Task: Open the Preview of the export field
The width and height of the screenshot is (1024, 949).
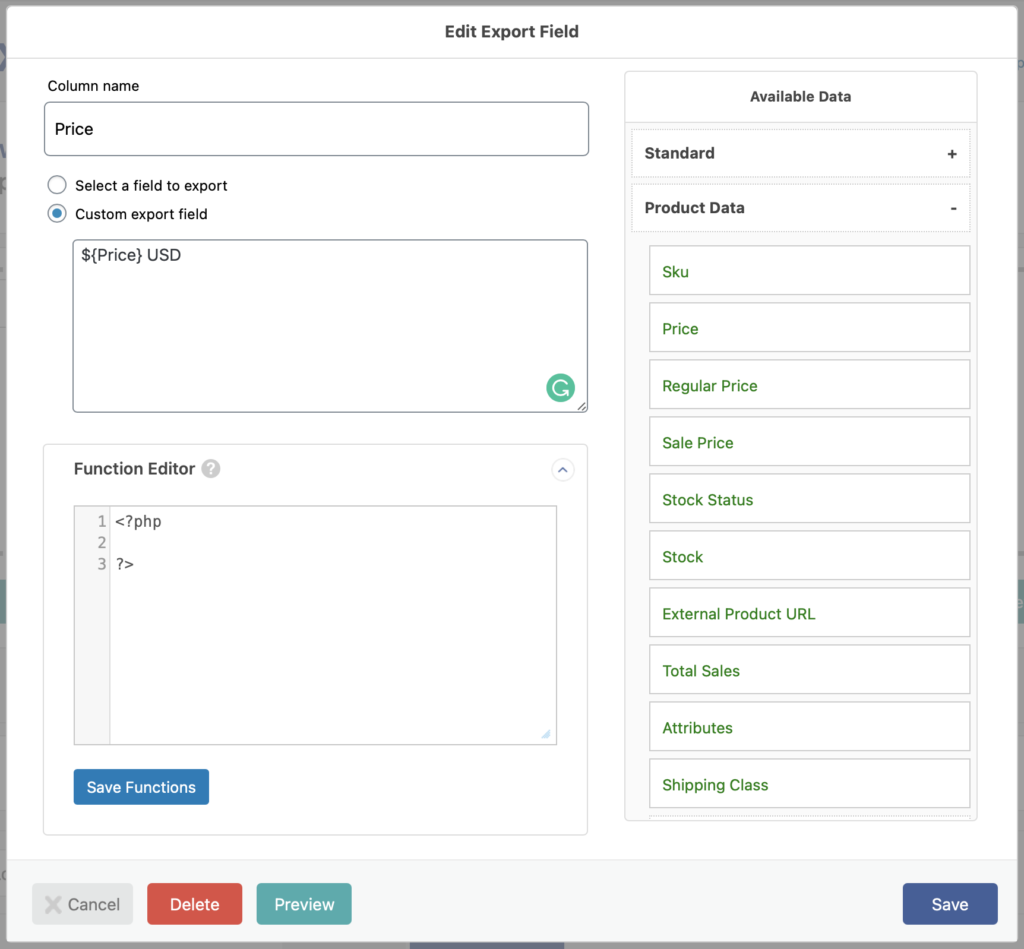Action: [x=304, y=904]
